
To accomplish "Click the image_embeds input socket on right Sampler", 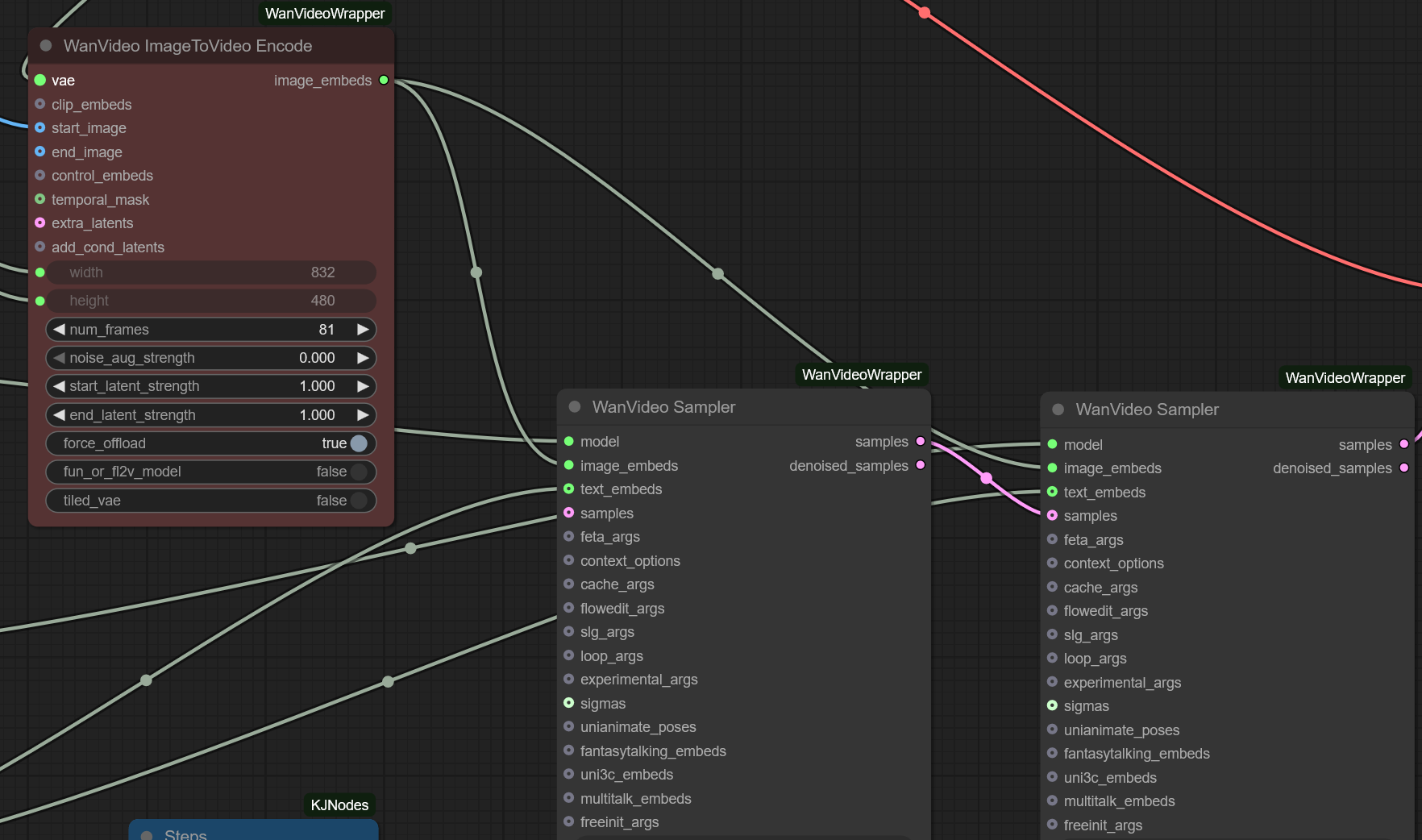I will click(1053, 468).
